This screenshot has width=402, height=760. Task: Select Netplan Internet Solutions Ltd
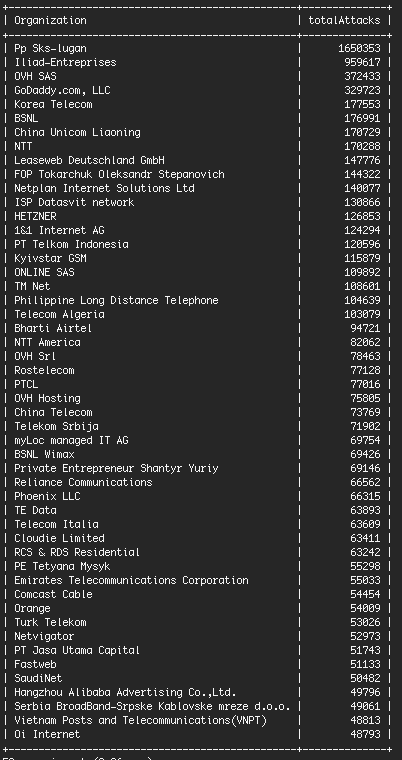point(104,189)
